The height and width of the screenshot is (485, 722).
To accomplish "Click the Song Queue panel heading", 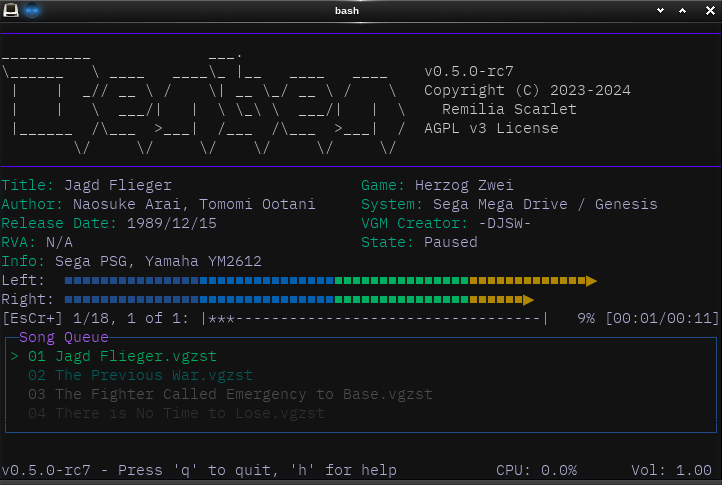I will click(x=64, y=337).
